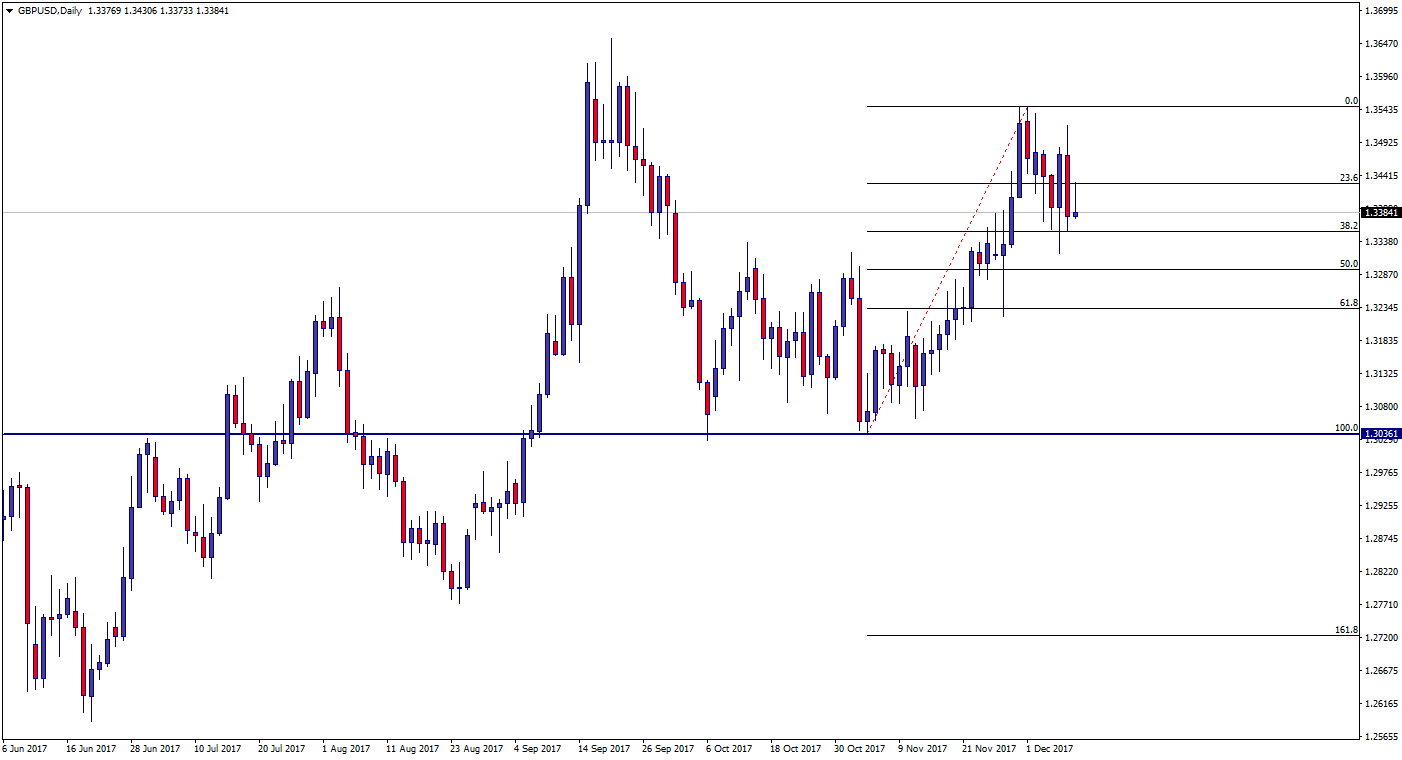Viewport: 1402px width, 760px height.
Task: Select the 1.33841 current price tag
Action: point(1381,212)
